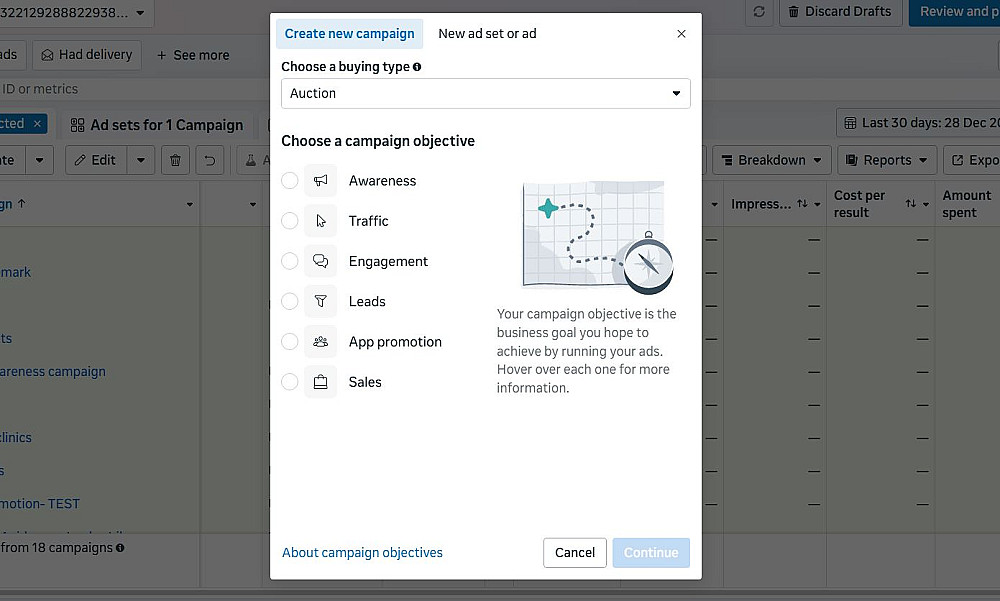Choose the Sales radio button

click(x=290, y=382)
